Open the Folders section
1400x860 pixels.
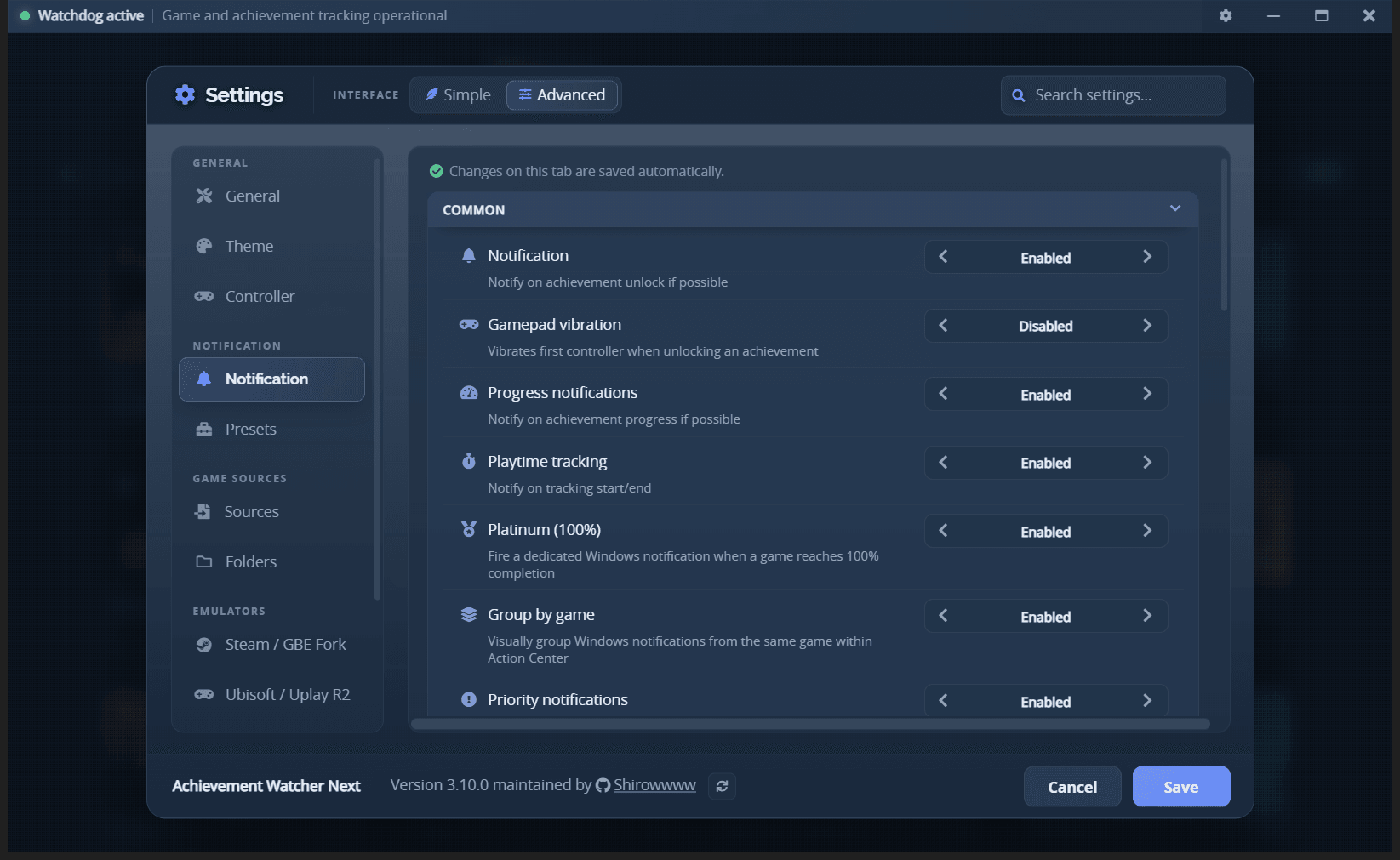pos(271,561)
